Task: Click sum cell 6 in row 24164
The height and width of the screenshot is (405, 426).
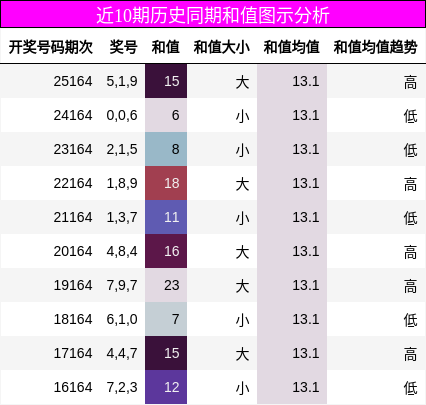Action: (166, 115)
